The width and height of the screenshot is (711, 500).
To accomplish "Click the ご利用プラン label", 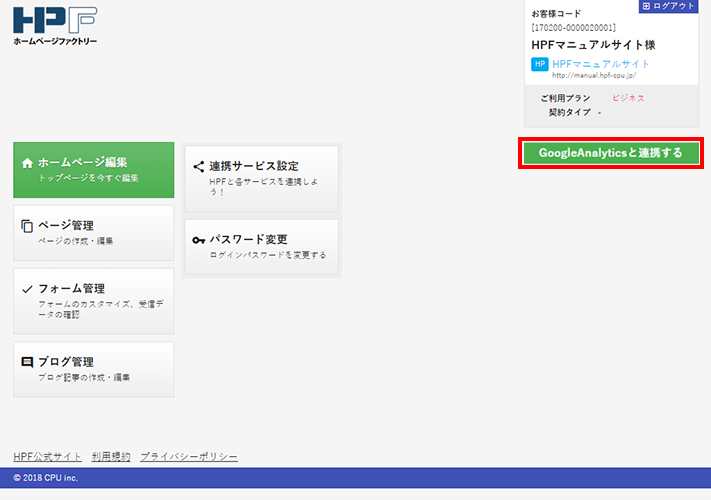I will [565, 98].
